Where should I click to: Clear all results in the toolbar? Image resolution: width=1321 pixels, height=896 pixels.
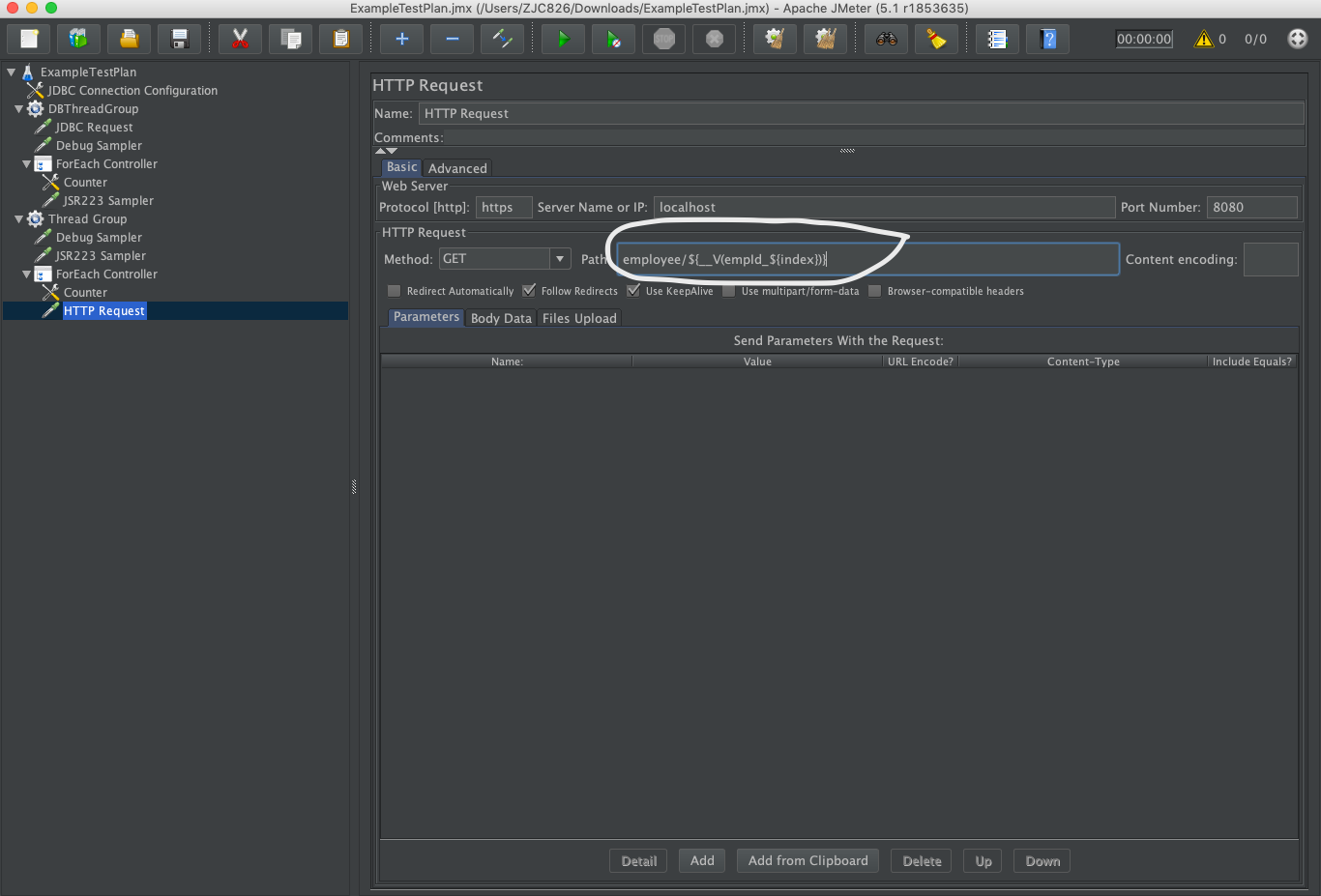click(x=825, y=39)
